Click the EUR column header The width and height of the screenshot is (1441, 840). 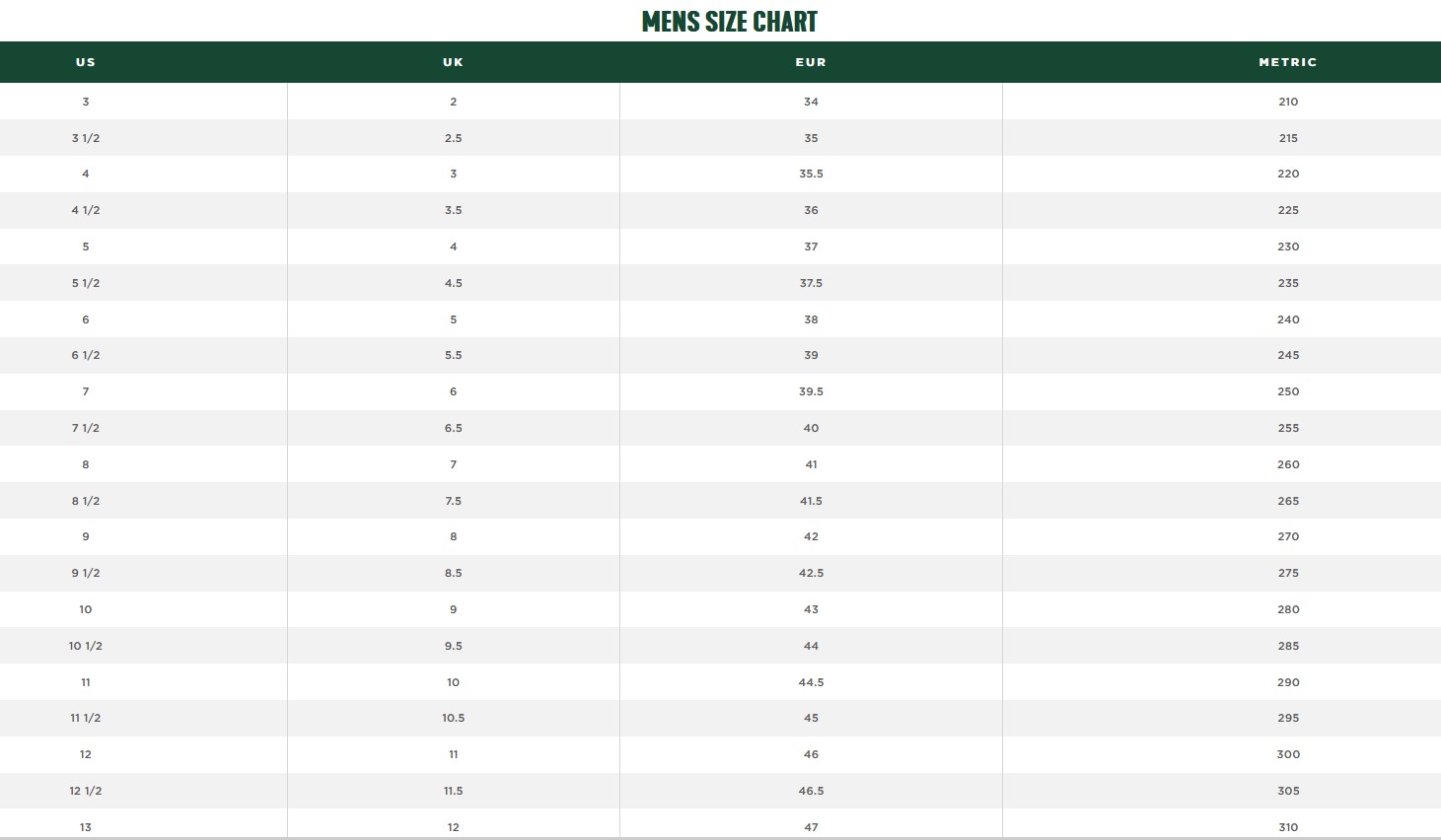[811, 62]
